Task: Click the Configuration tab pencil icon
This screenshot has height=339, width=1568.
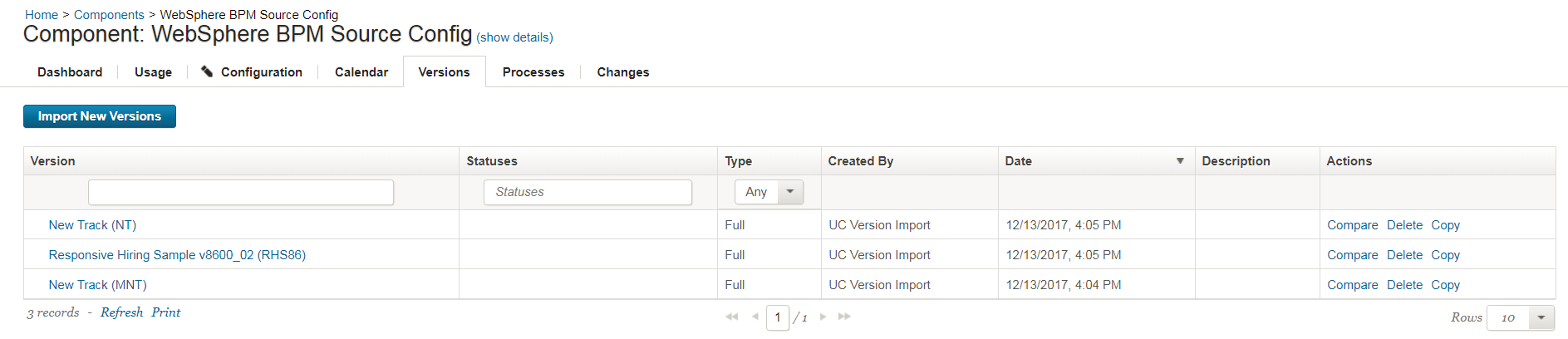Action: [207, 71]
